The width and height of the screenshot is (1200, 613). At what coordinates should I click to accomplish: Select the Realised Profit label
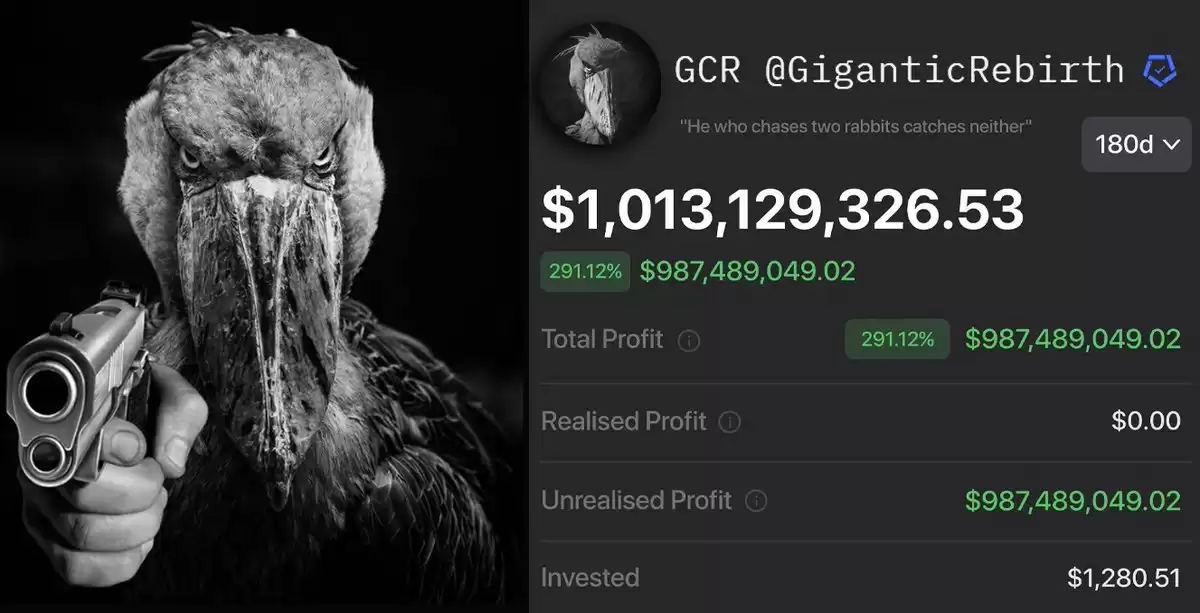click(624, 421)
